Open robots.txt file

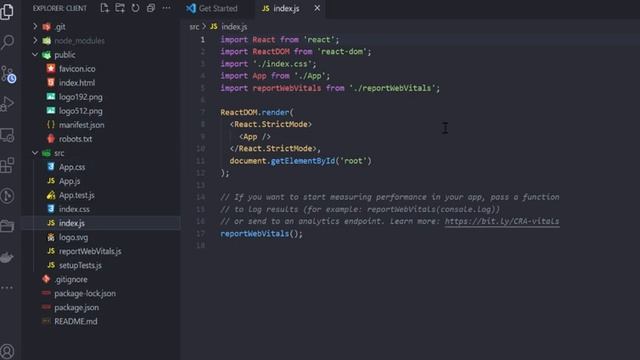[x=75, y=139]
